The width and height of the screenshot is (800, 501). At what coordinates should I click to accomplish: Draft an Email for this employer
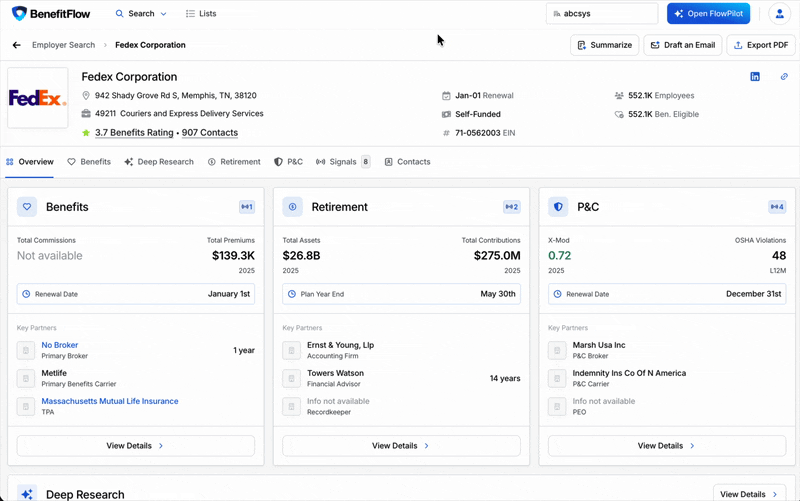tap(683, 45)
